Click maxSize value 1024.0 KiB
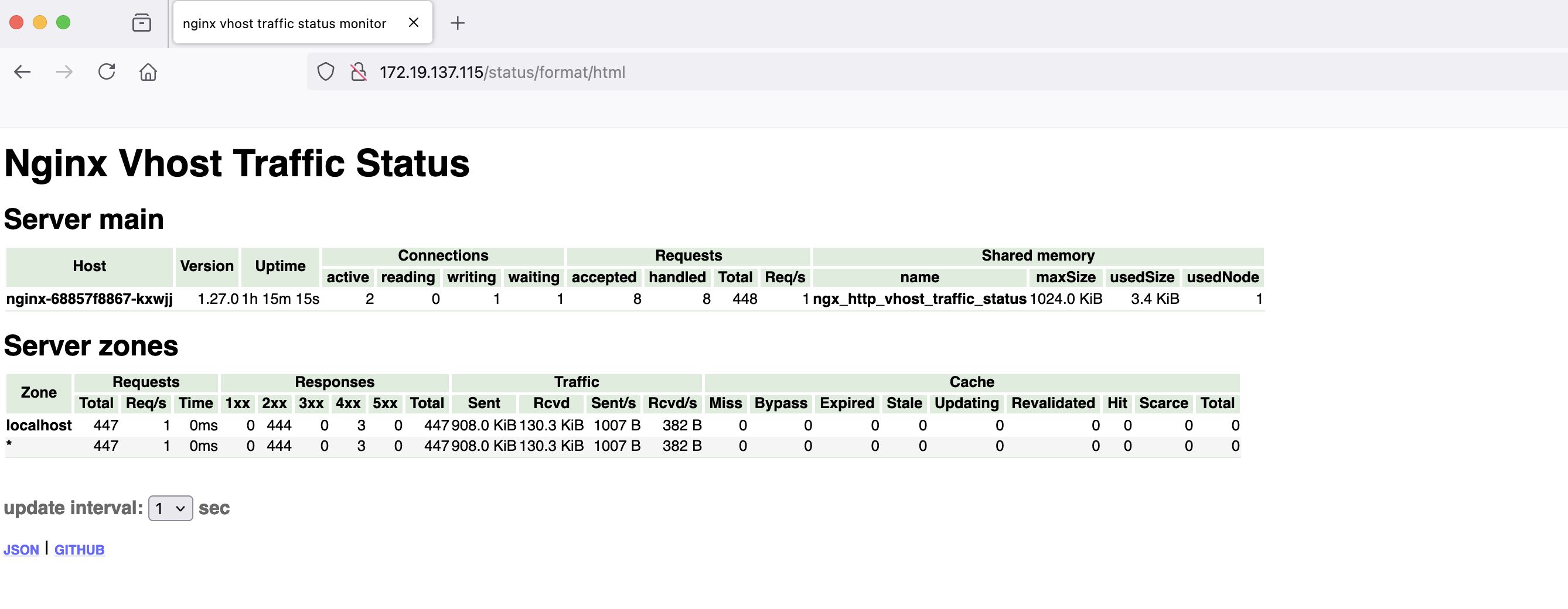Screen dimensions: 1568x609 tap(1066, 299)
